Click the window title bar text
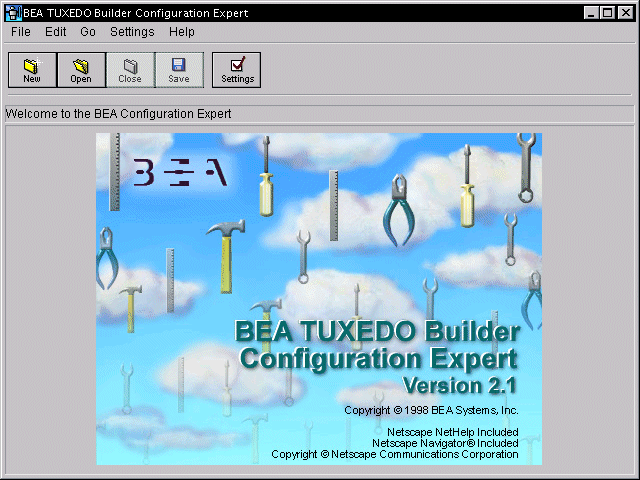This screenshot has width=640, height=480. (136, 13)
